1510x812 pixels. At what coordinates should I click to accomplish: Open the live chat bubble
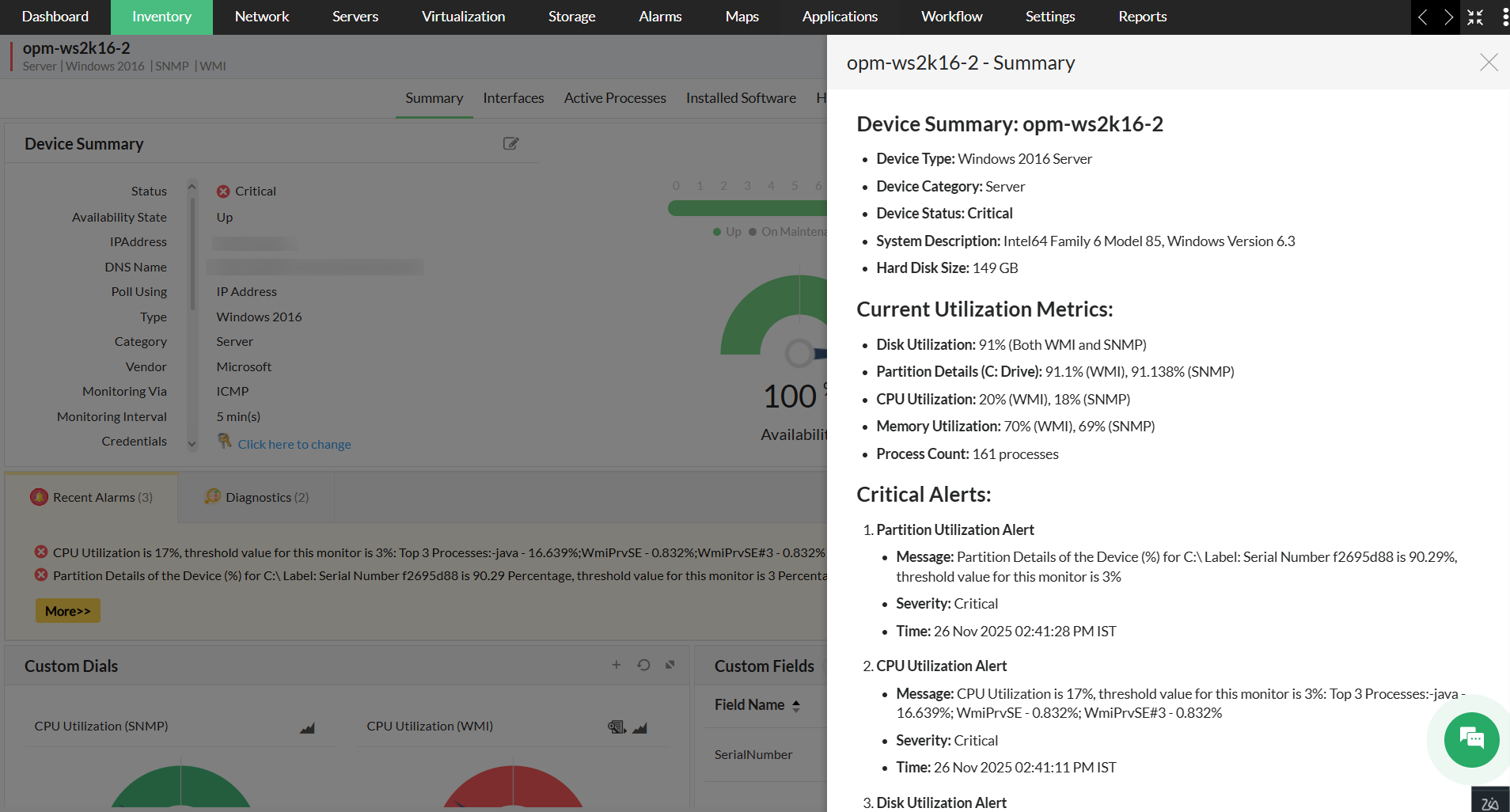pos(1471,740)
